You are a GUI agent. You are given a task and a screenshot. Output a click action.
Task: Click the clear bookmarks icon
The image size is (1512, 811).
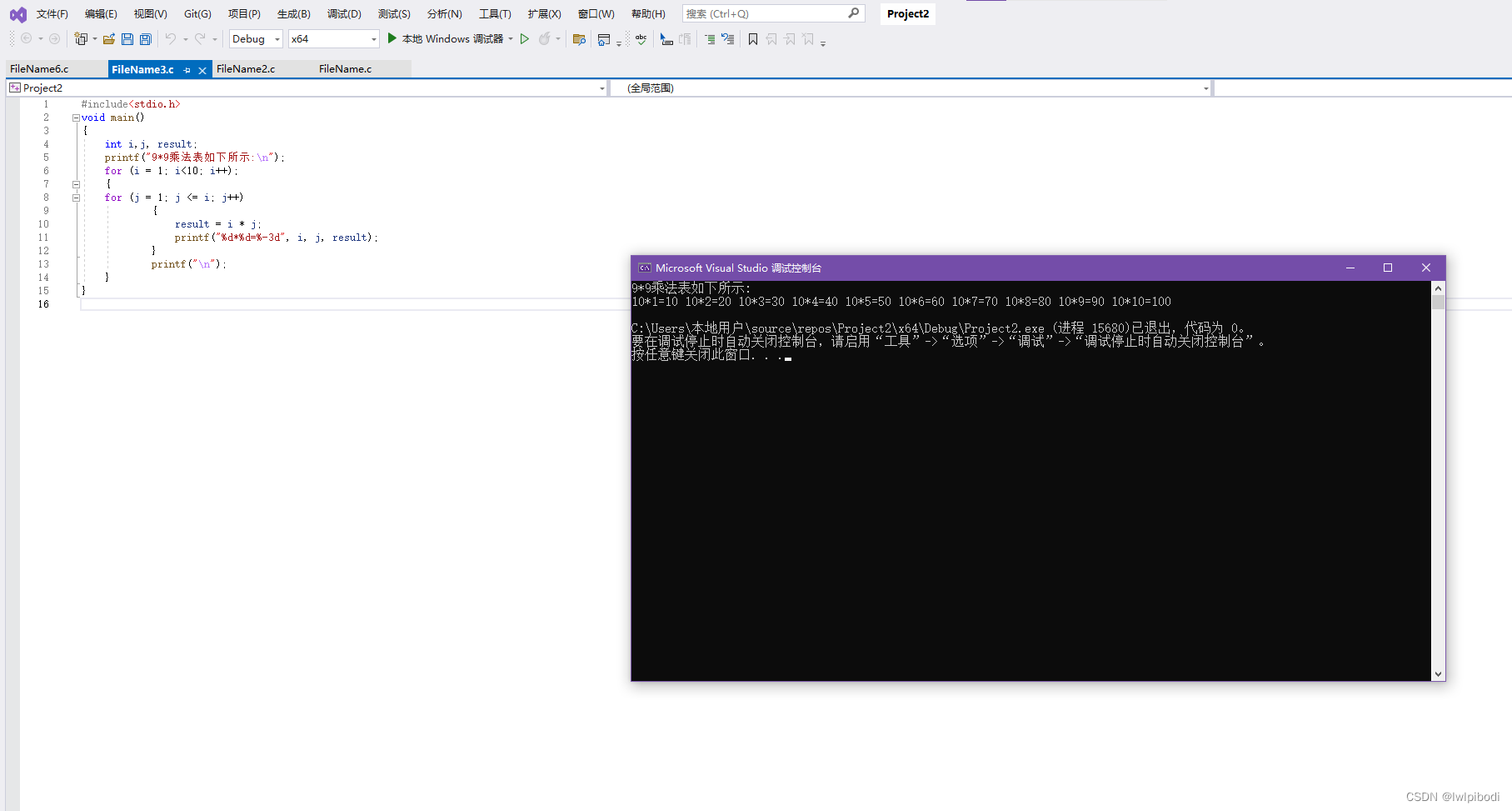click(x=808, y=39)
